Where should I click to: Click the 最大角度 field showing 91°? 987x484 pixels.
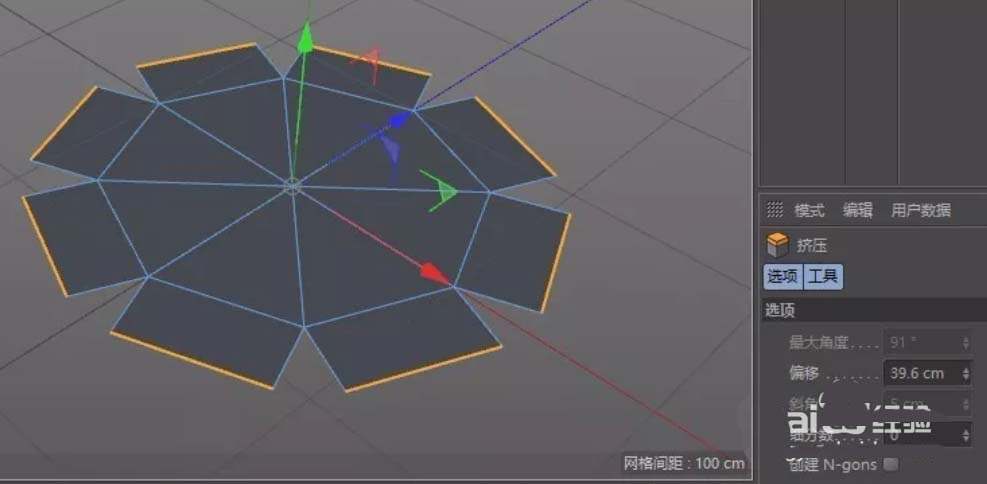pos(922,343)
